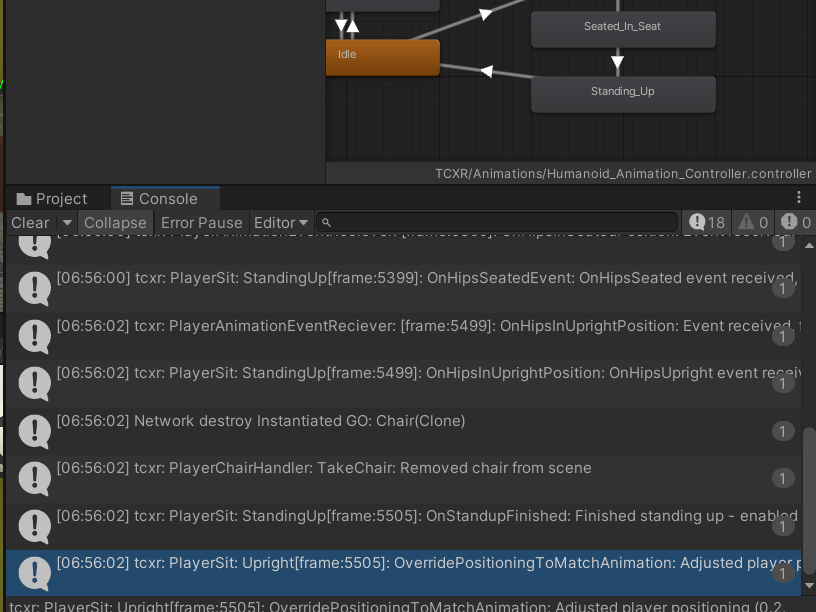Click the Console vertical scrollbar thumb
Screen dimensions: 816x612
[809, 500]
